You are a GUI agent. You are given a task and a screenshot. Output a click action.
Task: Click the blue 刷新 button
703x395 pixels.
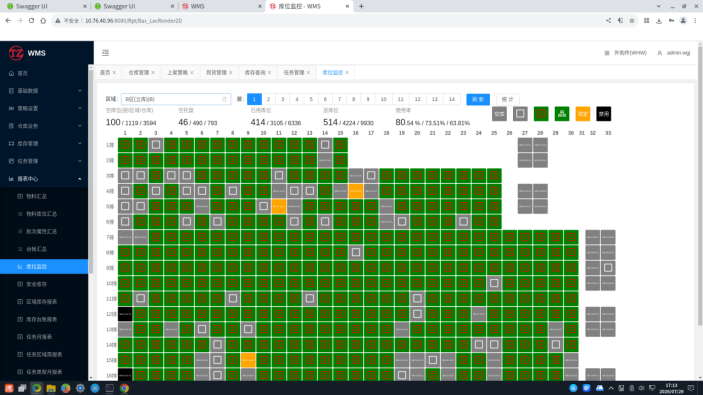coord(478,99)
